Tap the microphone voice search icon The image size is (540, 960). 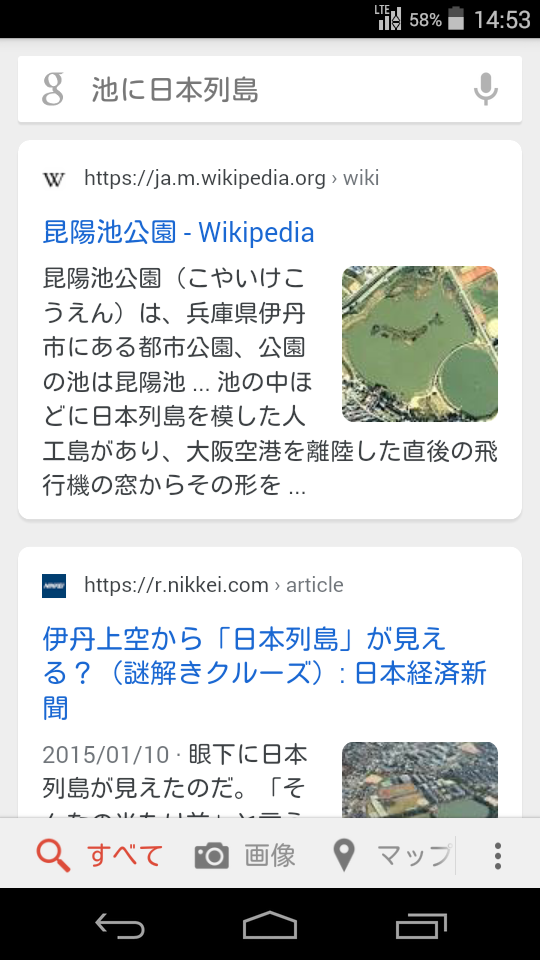click(486, 89)
